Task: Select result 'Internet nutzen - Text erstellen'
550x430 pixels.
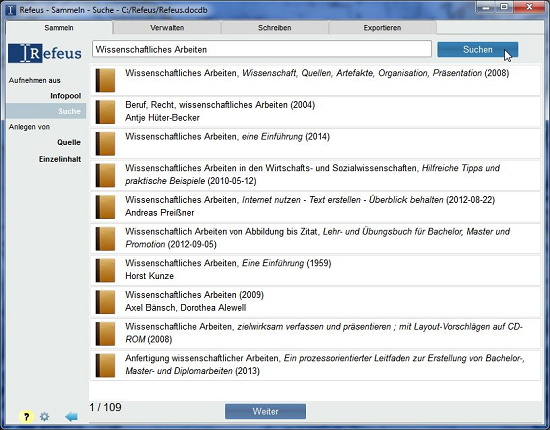Action: coord(315,207)
